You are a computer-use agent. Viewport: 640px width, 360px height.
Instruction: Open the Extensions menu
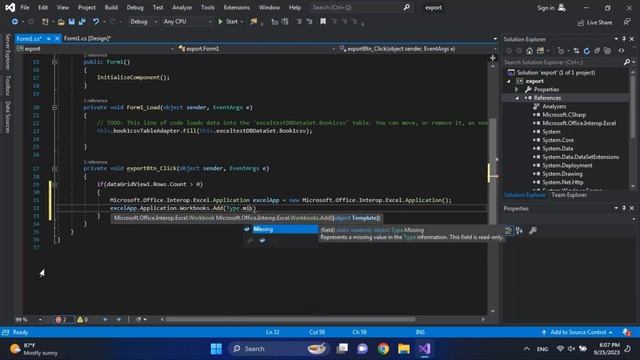coord(236,7)
